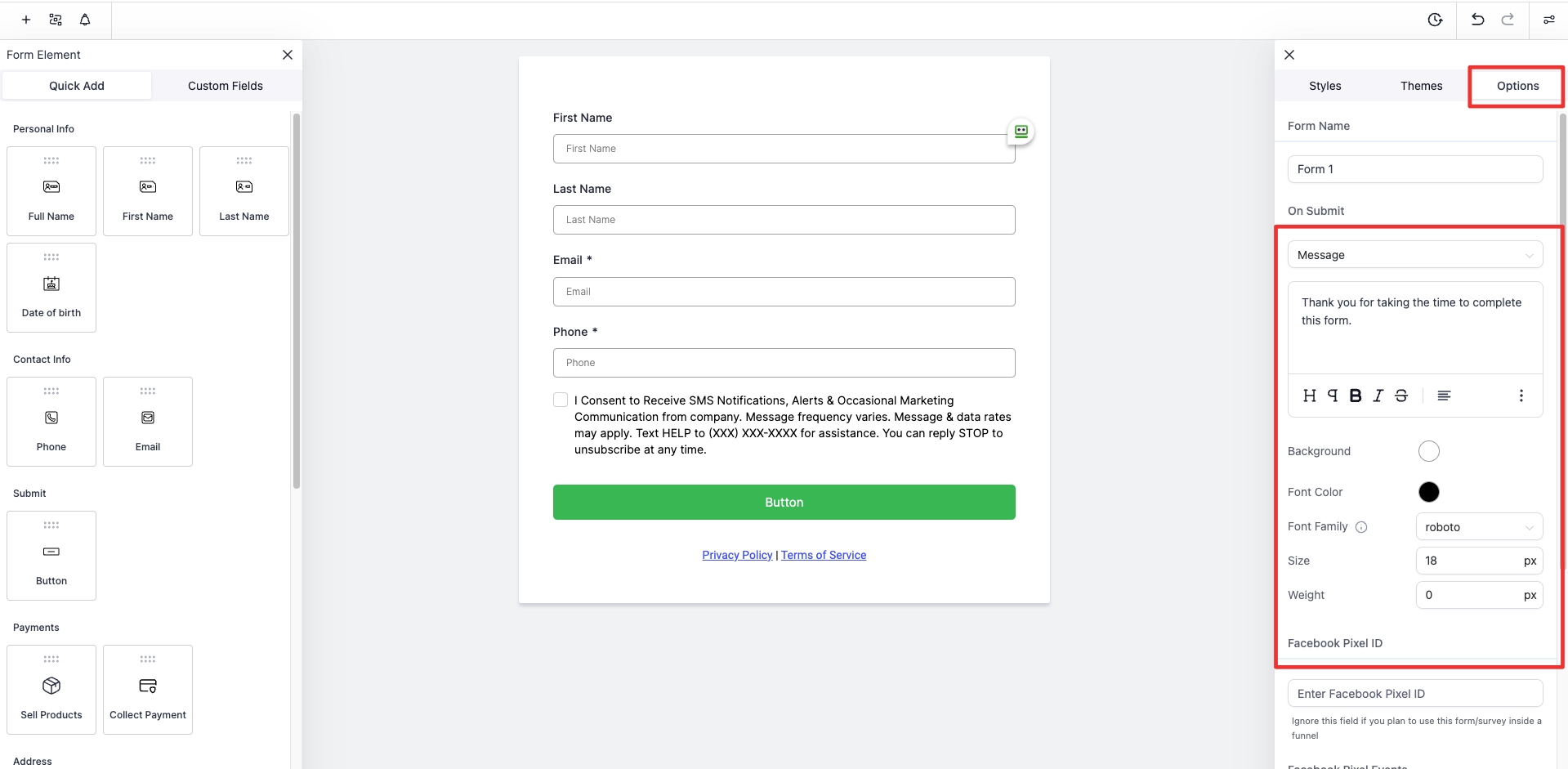
Task: Open the Privacy Policy link
Action: point(737,555)
